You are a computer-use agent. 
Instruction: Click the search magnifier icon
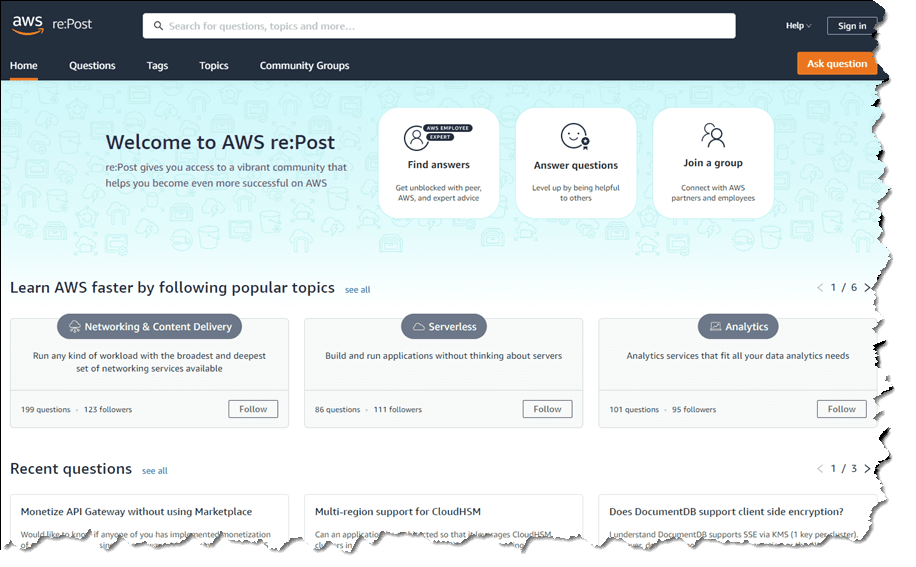[x=158, y=26]
